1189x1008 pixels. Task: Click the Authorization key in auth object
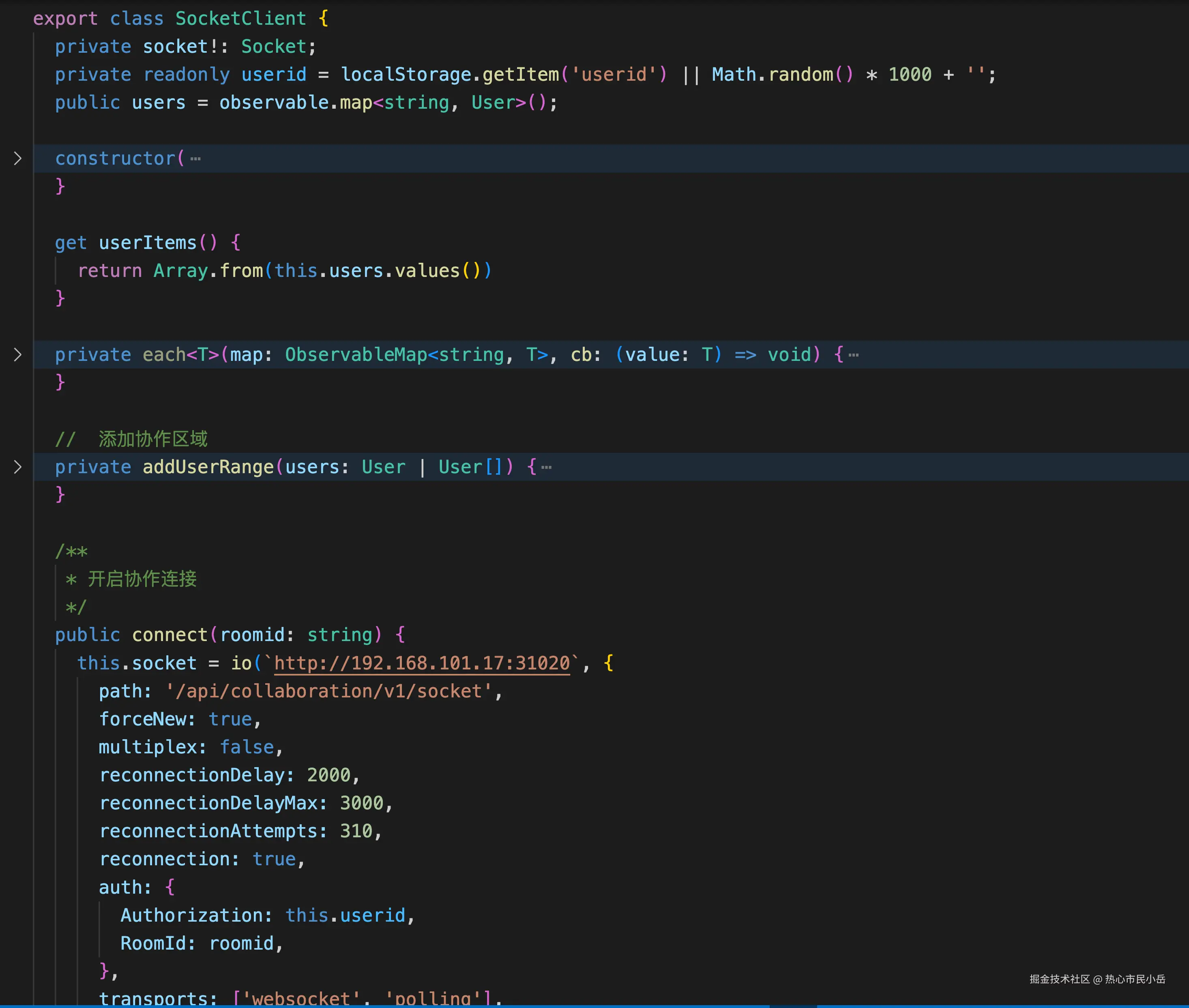coord(191,915)
